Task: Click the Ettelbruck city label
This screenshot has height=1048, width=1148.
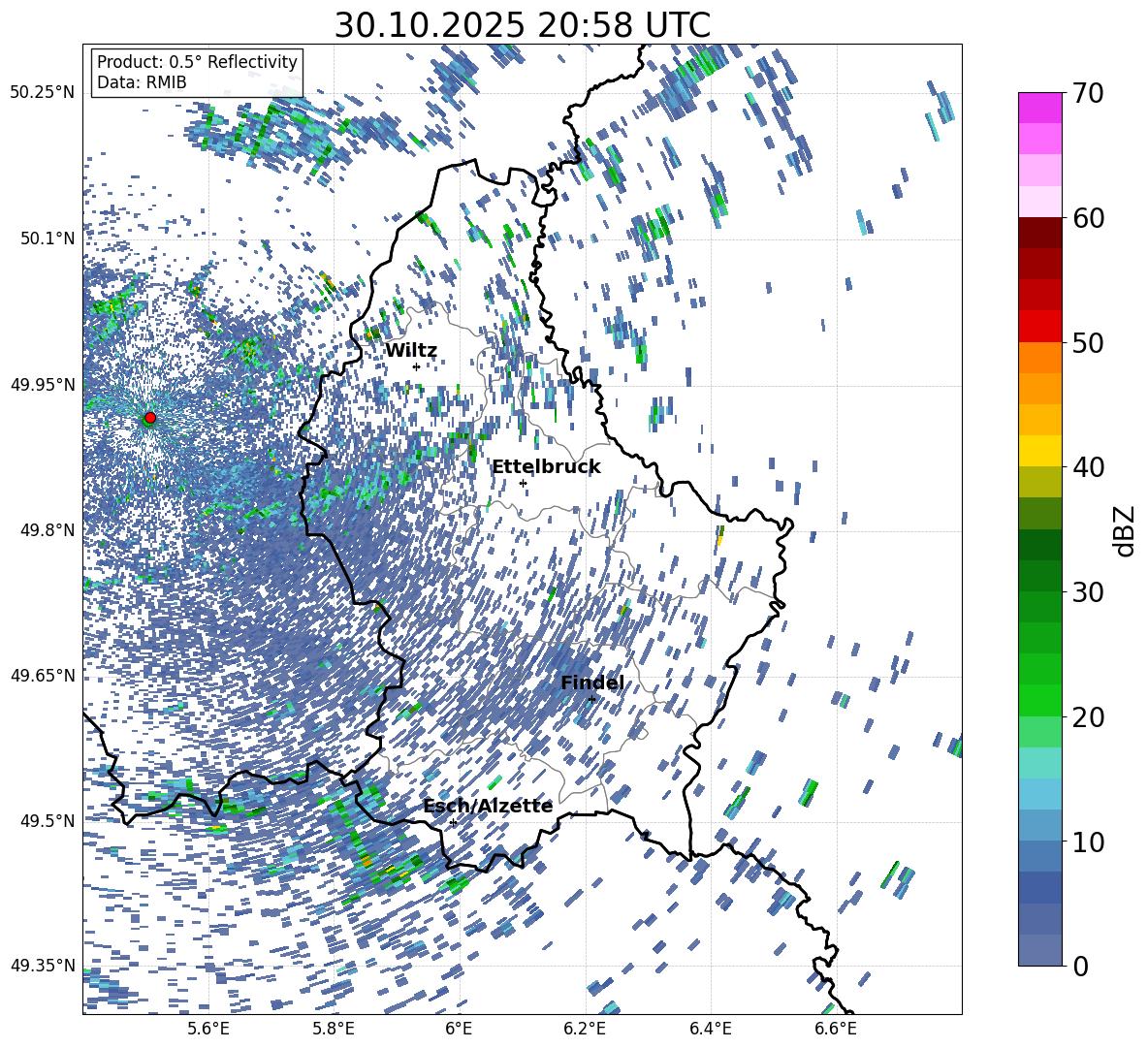Action: coord(546,466)
